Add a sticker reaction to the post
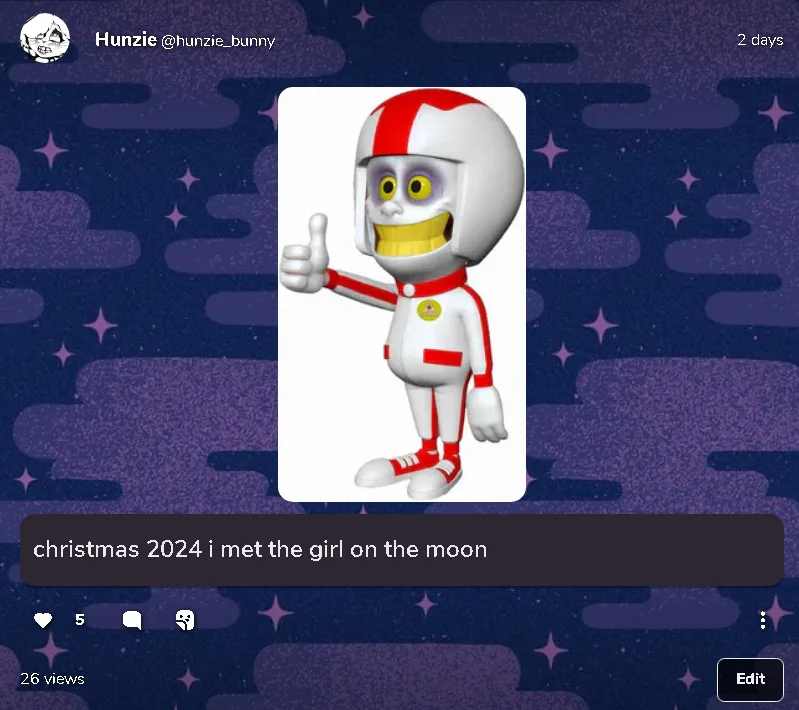Viewport: 799px width, 710px height. point(185,620)
